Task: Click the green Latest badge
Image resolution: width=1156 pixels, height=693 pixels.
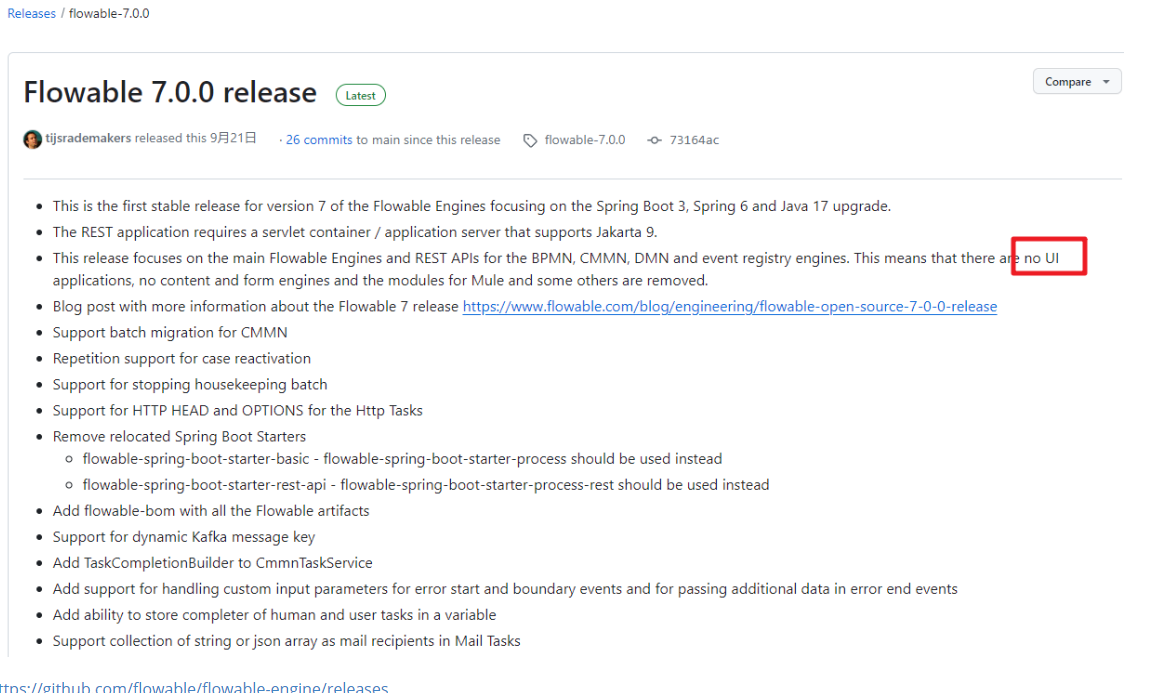Action: point(360,95)
